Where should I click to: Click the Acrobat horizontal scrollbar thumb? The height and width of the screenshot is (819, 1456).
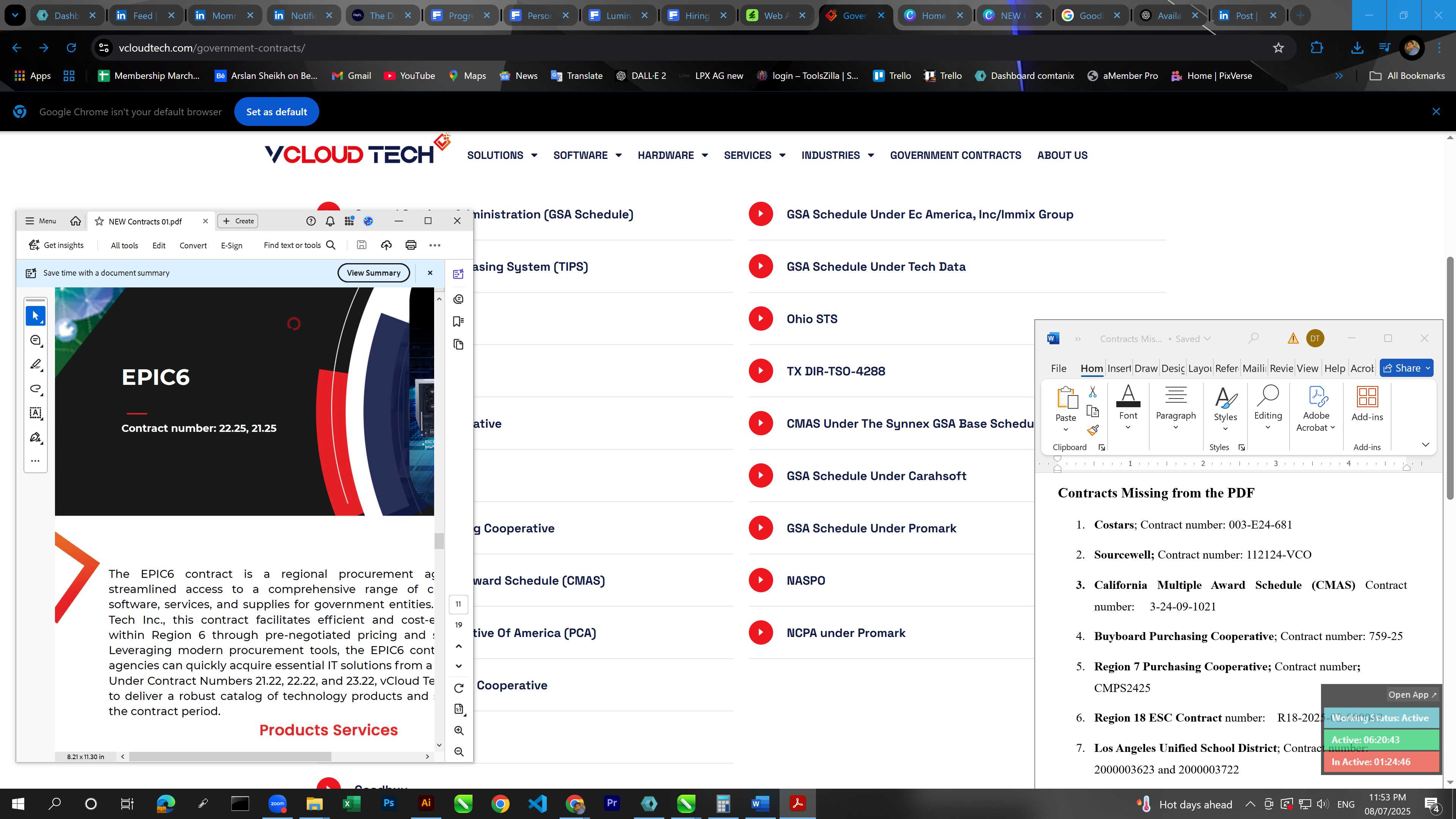(x=230, y=756)
